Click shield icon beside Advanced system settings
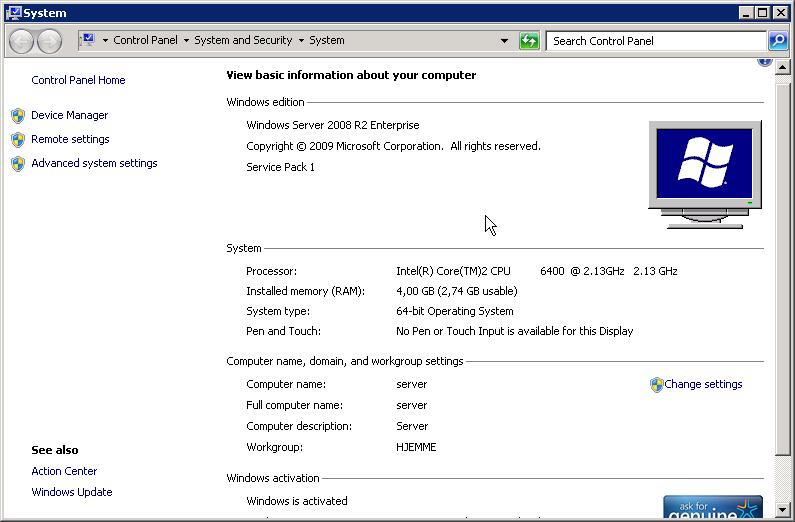 (18, 163)
